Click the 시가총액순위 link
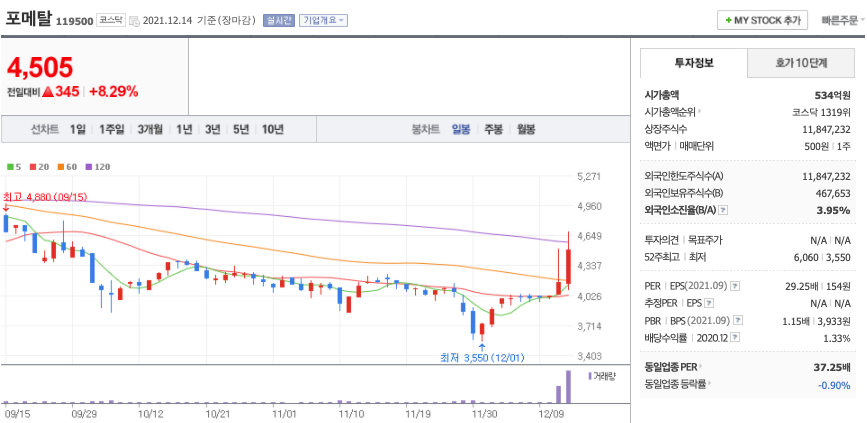This screenshot has height=423, width=867. tap(670, 112)
